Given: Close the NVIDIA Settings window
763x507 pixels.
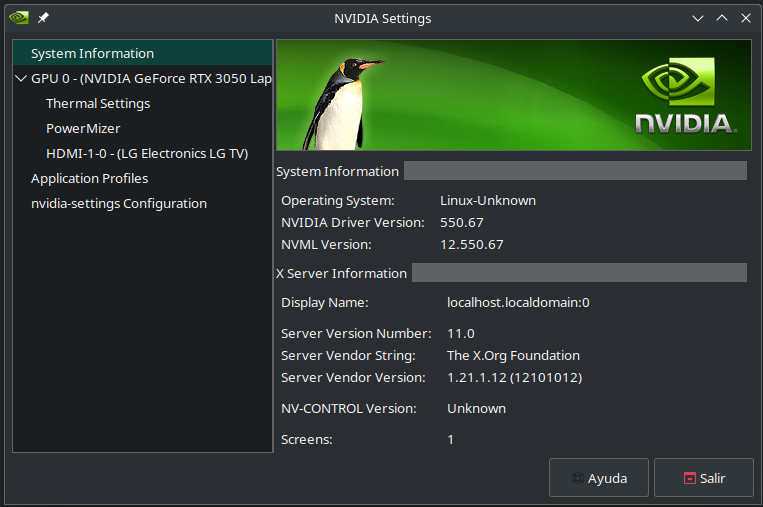Looking at the screenshot, I should [745, 18].
